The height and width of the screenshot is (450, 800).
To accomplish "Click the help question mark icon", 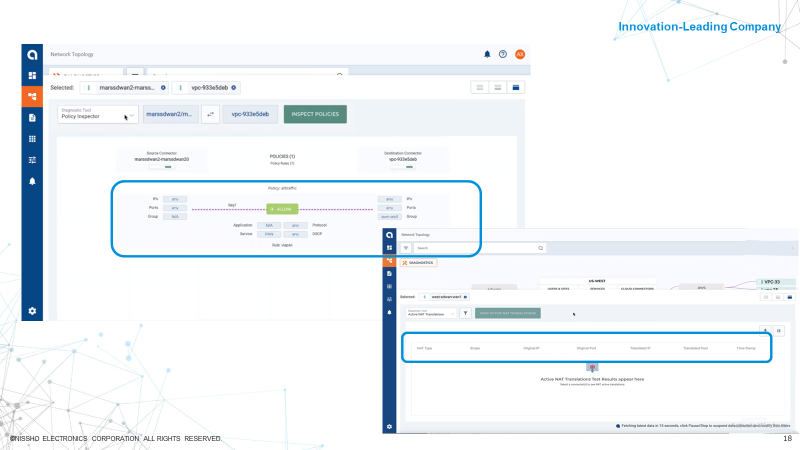I will [503, 54].
